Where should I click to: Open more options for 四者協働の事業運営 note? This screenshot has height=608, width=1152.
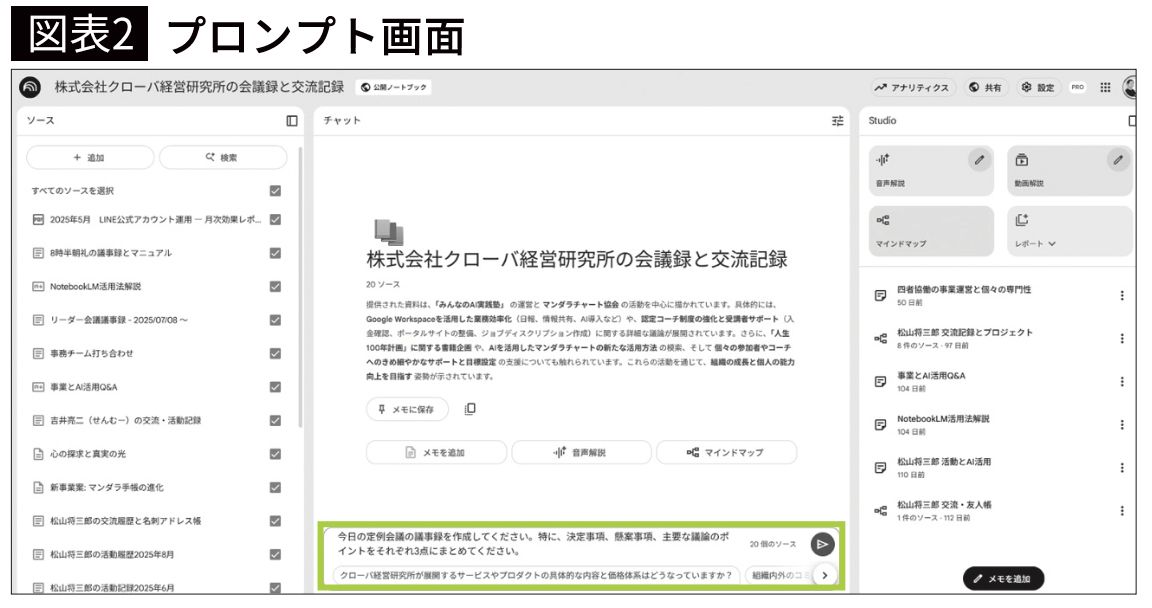click(1121, 295)
